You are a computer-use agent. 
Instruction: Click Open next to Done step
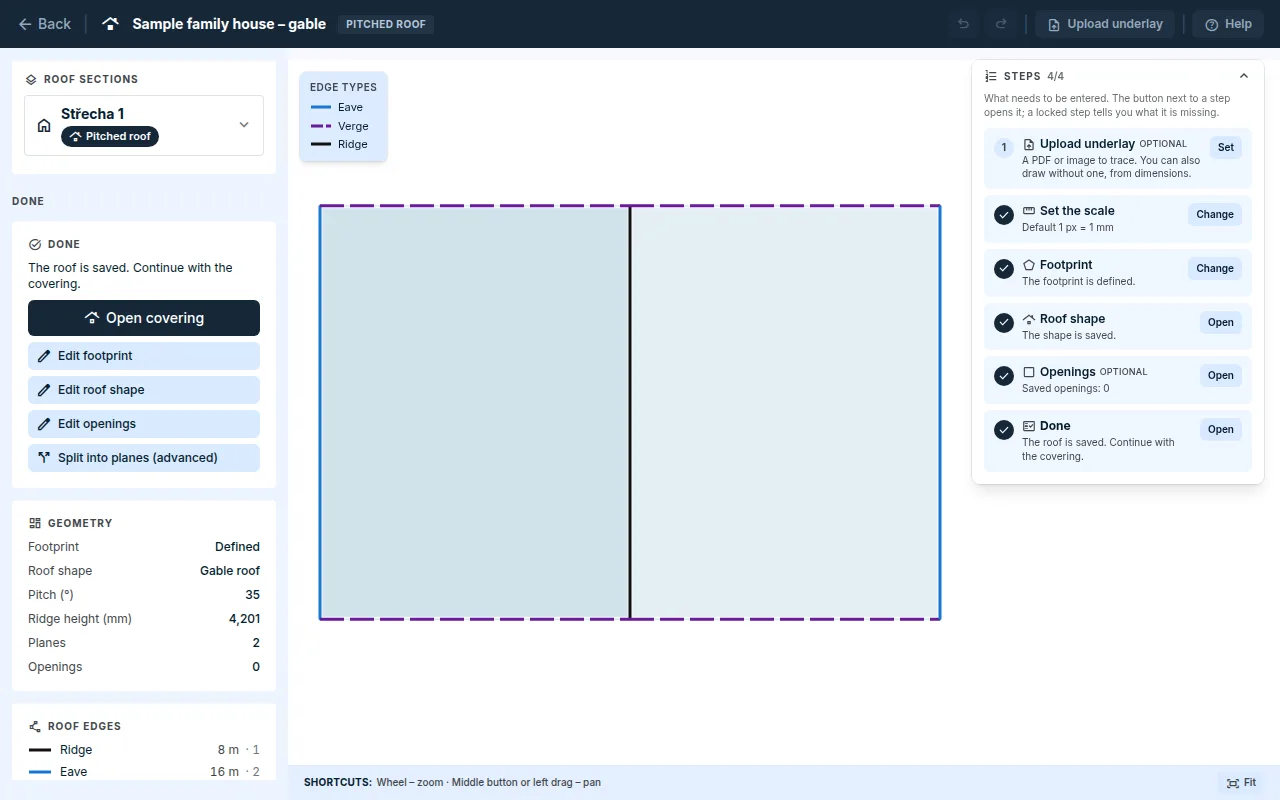[1221, 430]
